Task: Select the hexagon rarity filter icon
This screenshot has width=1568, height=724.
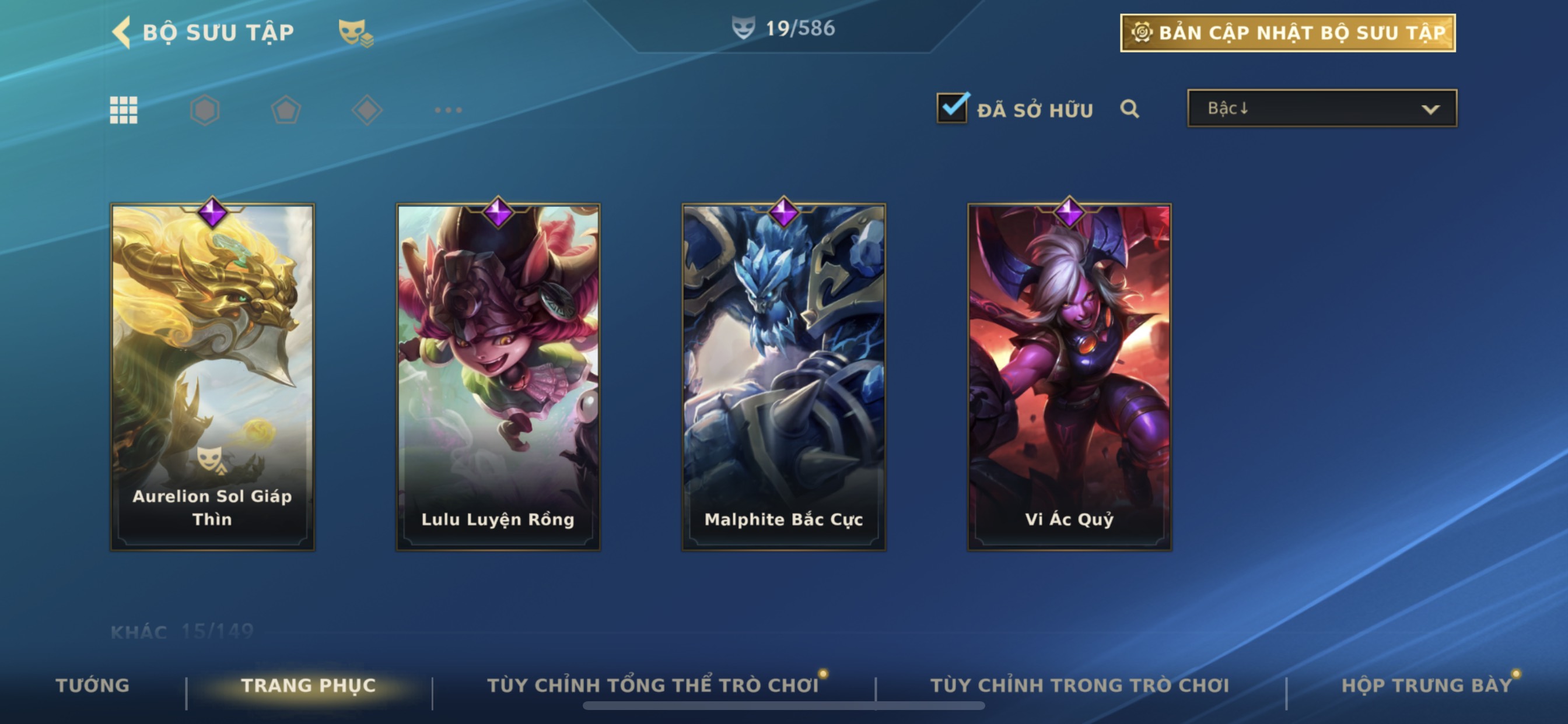Action: pyautogui.click(x=205, y=110)
